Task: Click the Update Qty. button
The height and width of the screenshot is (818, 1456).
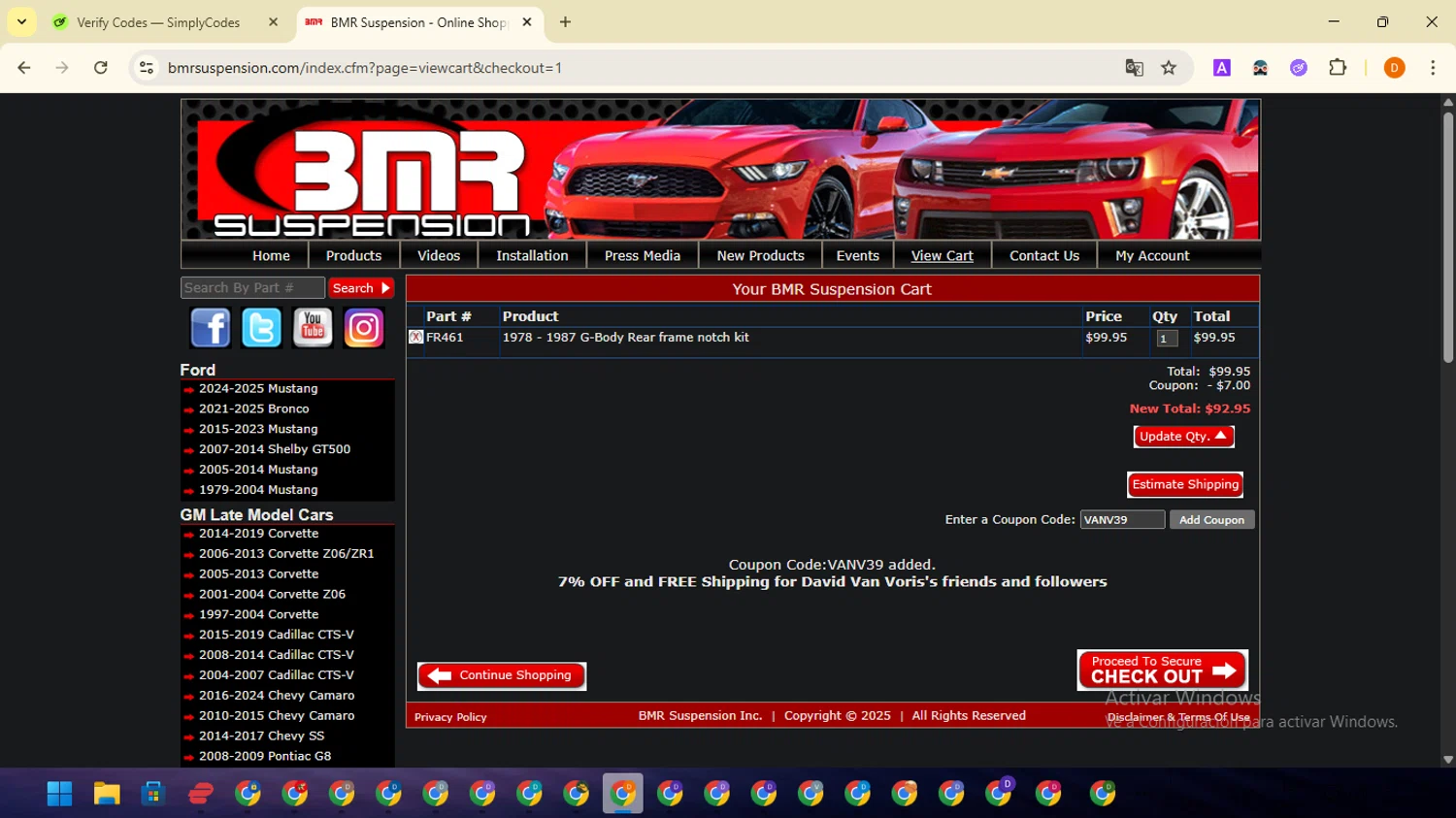Action: point(1183,437)
